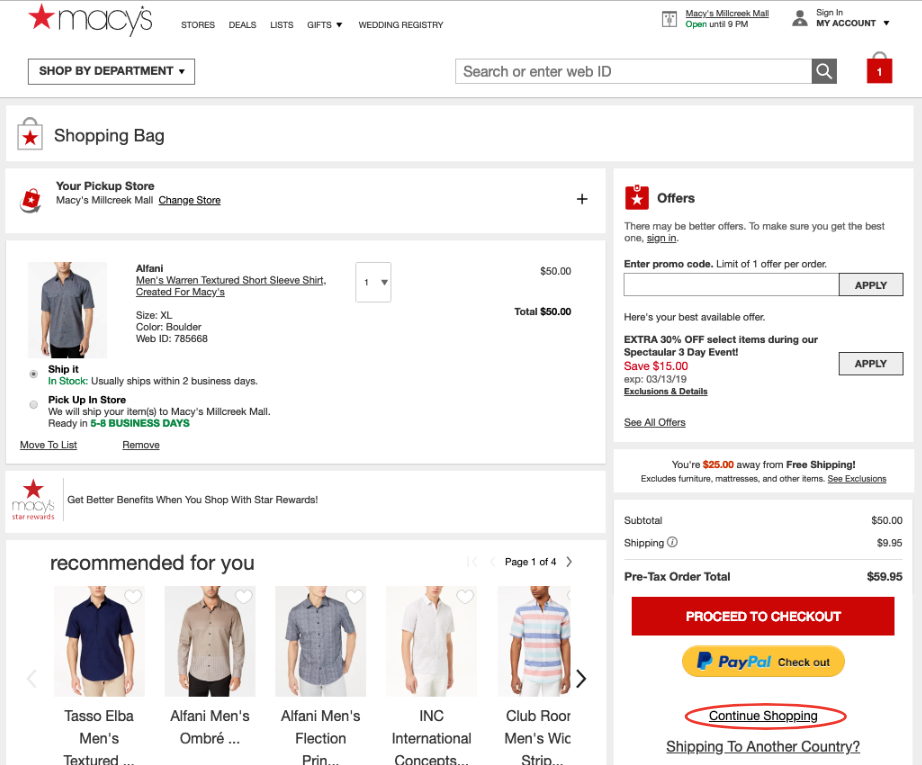The height and width of the screenshot is (765, 922).
Task: Open the Gifts dropdown menu
Action: click(x=325, y=25)
